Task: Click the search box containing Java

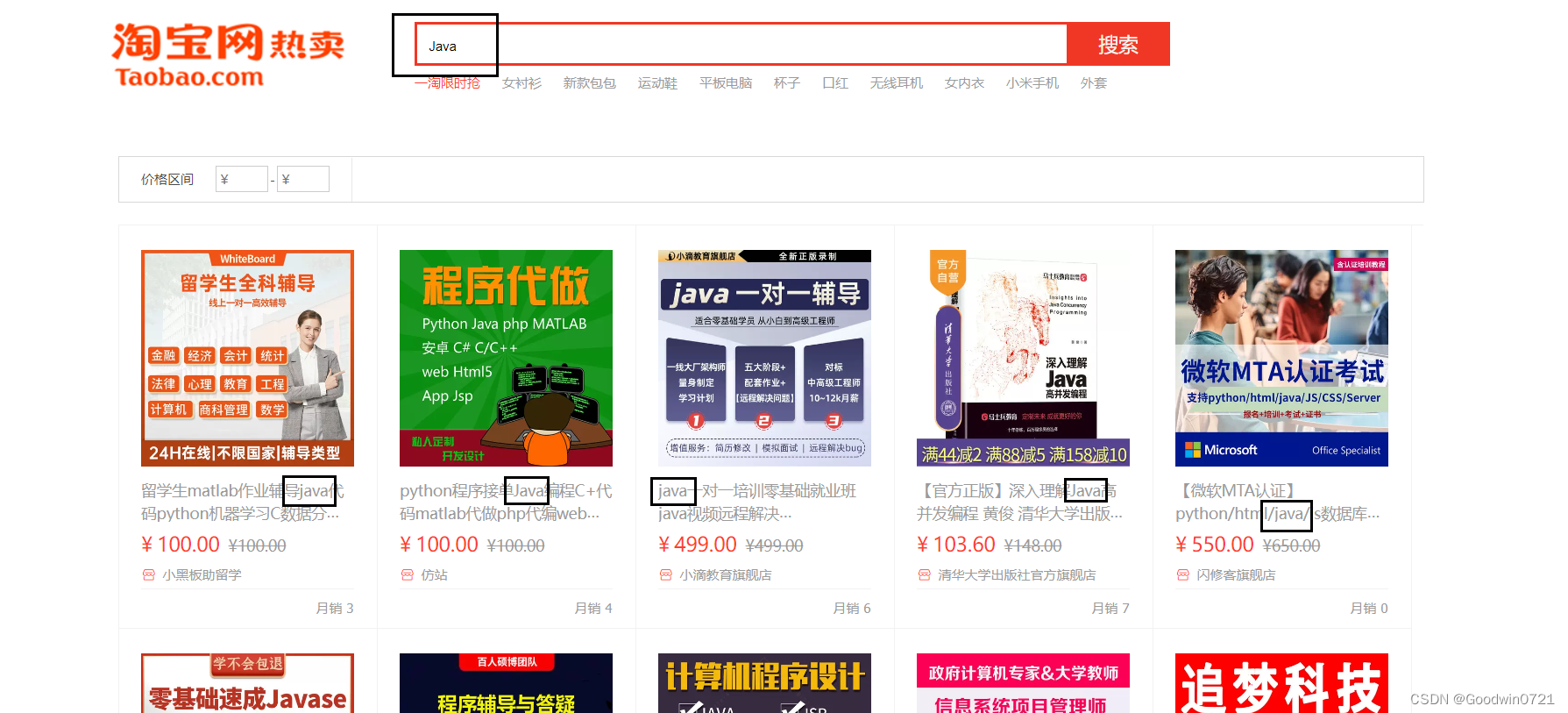Action: click(741, 44)
